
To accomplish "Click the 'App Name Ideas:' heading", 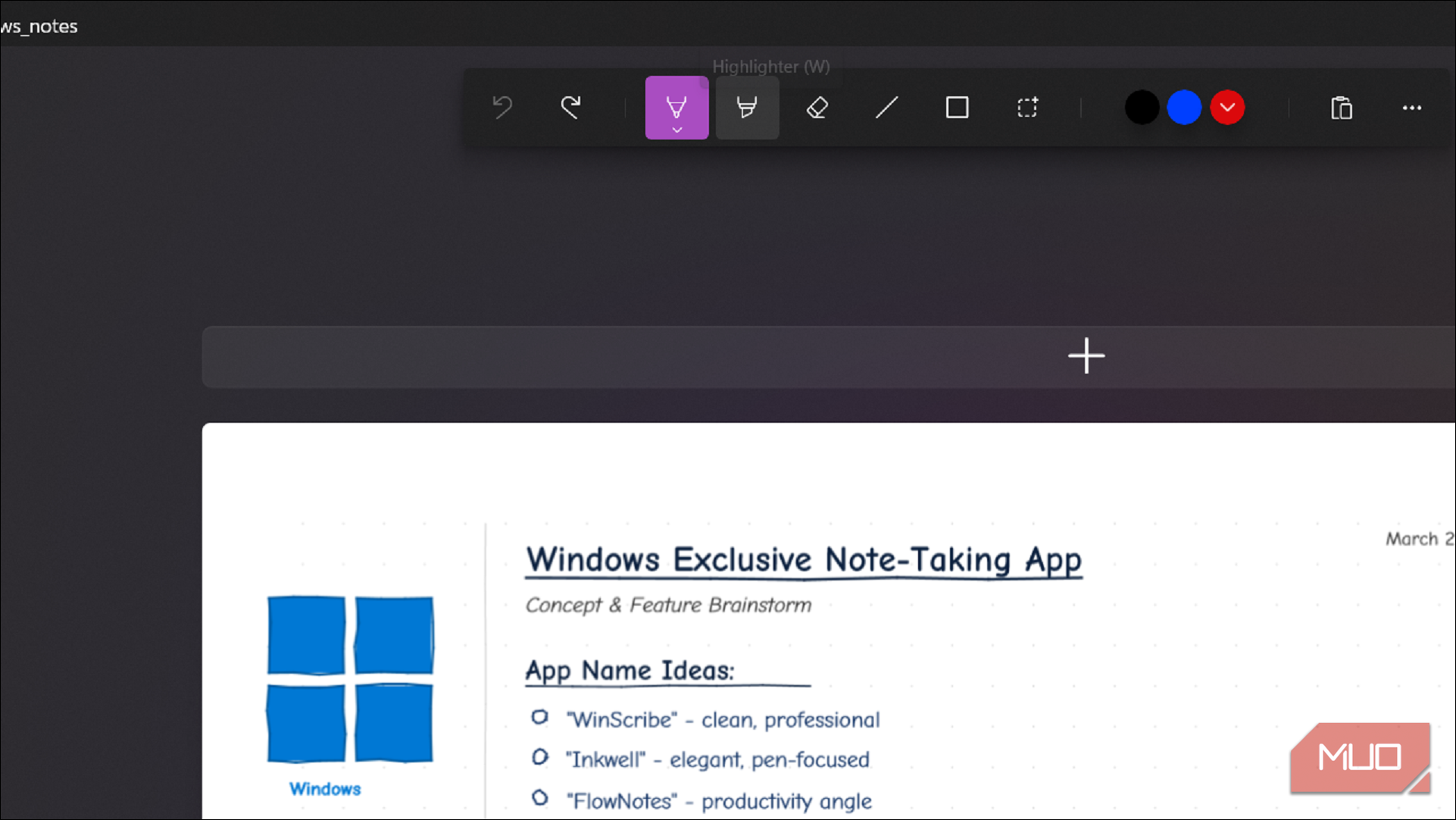I will [630, 671].
